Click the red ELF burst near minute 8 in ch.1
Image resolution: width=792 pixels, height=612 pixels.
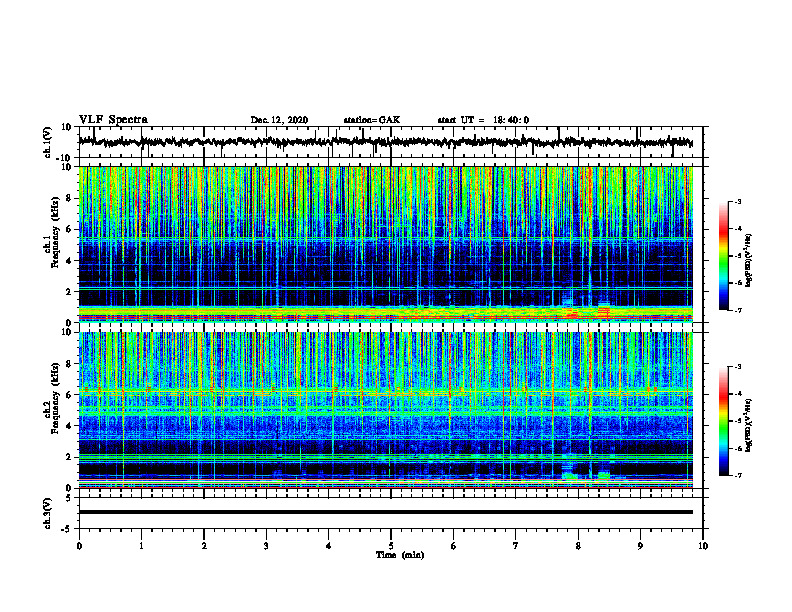(571, 314)
